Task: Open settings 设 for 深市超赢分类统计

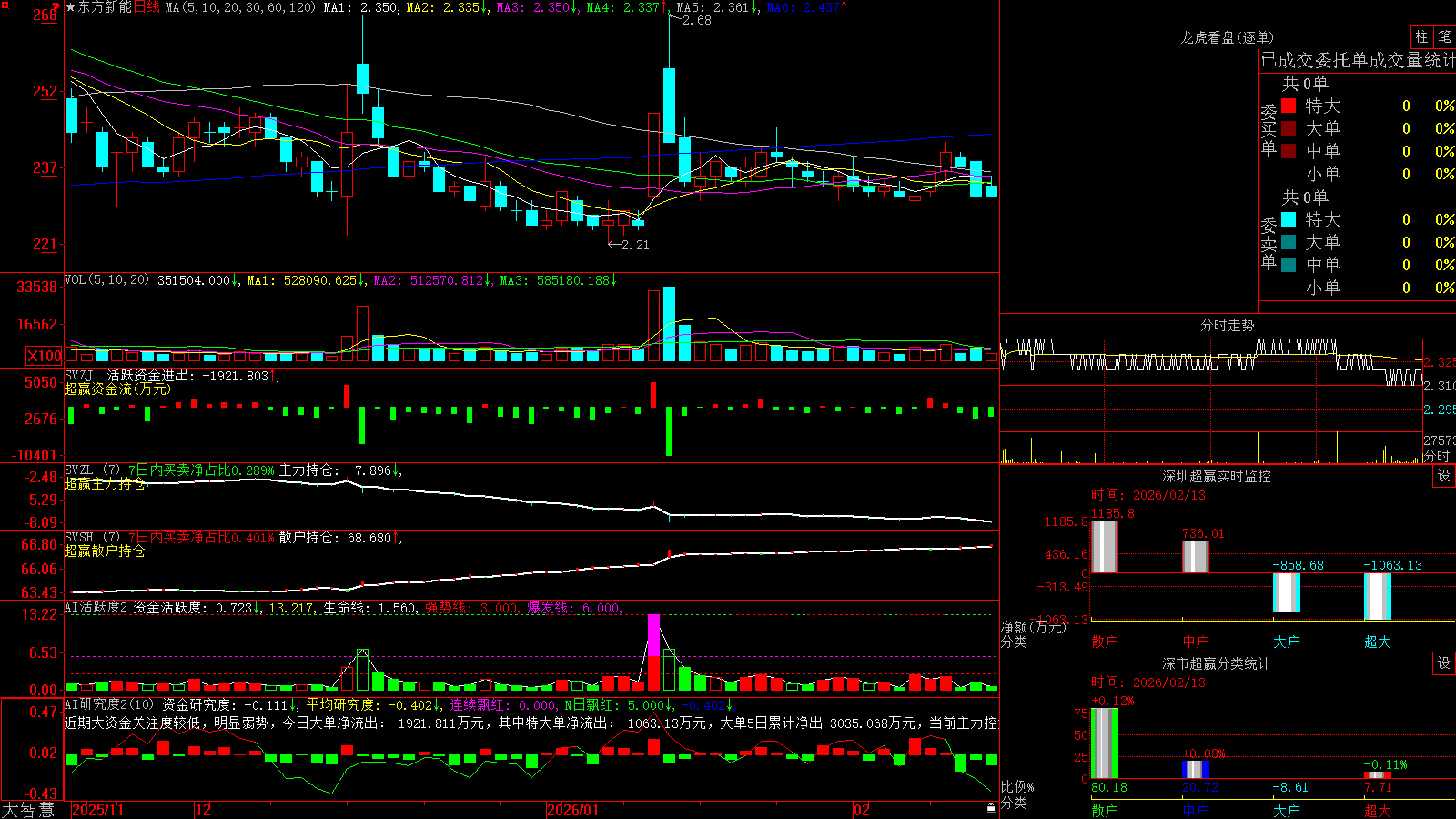Action: coord(1444,663)
